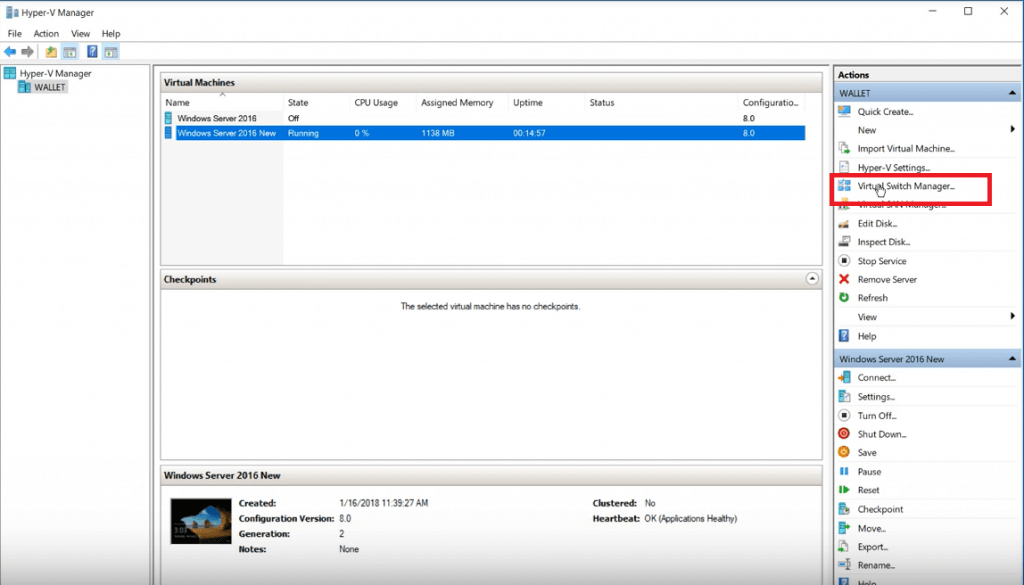Click the Virtual Switch Manager icon
The width and height of the screenshot is (1024, 585).
844,185
